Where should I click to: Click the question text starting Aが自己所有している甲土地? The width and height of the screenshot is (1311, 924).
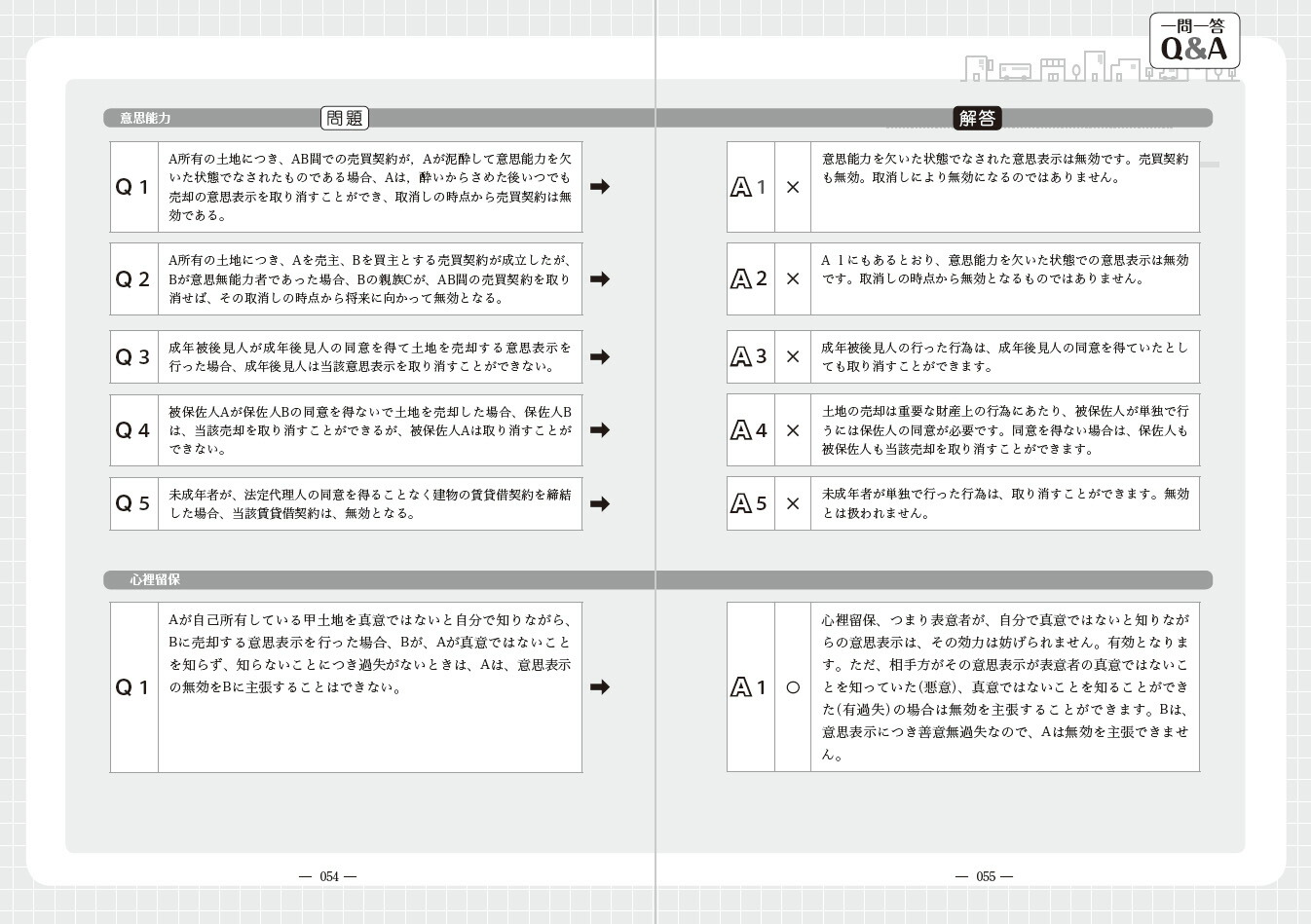370,653
